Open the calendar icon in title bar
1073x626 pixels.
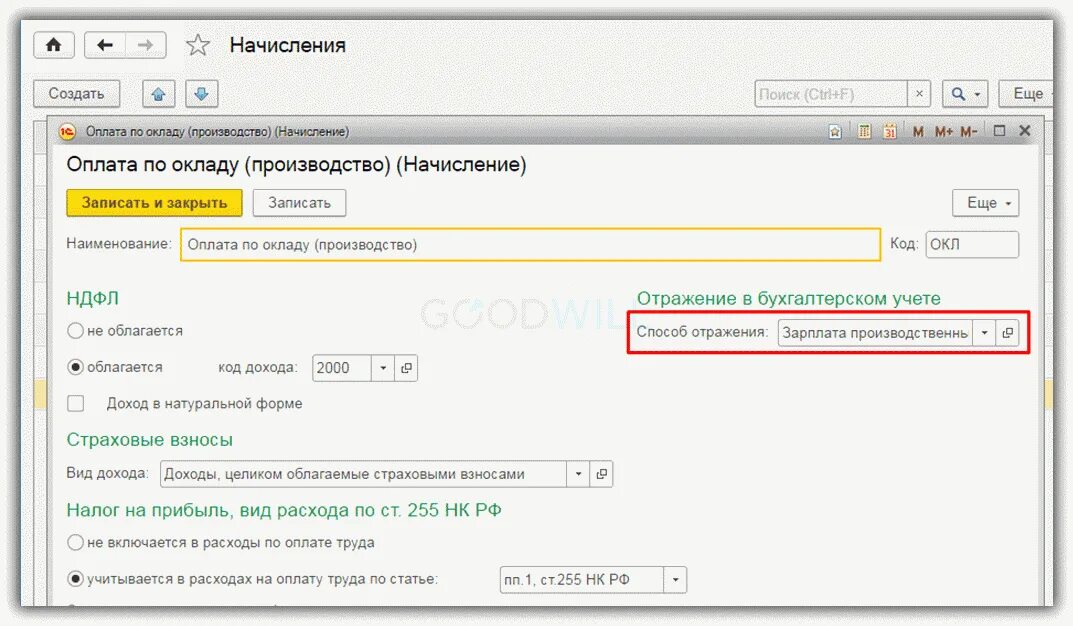[890, 131]
